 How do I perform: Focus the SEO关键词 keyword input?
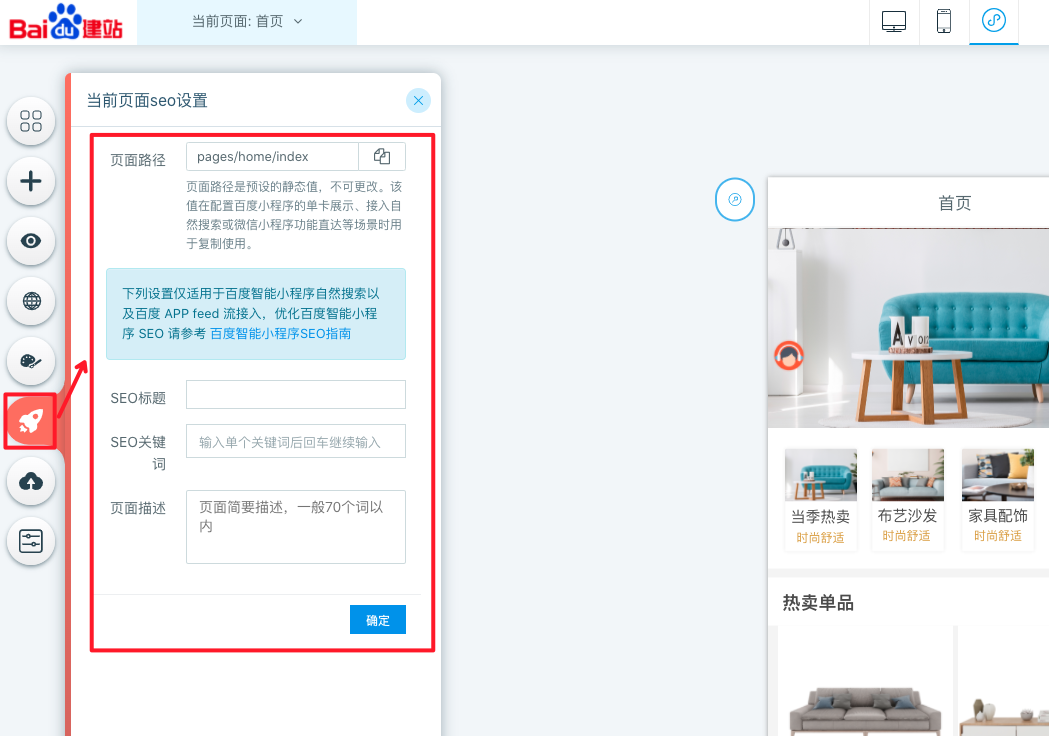coord(296,441)
